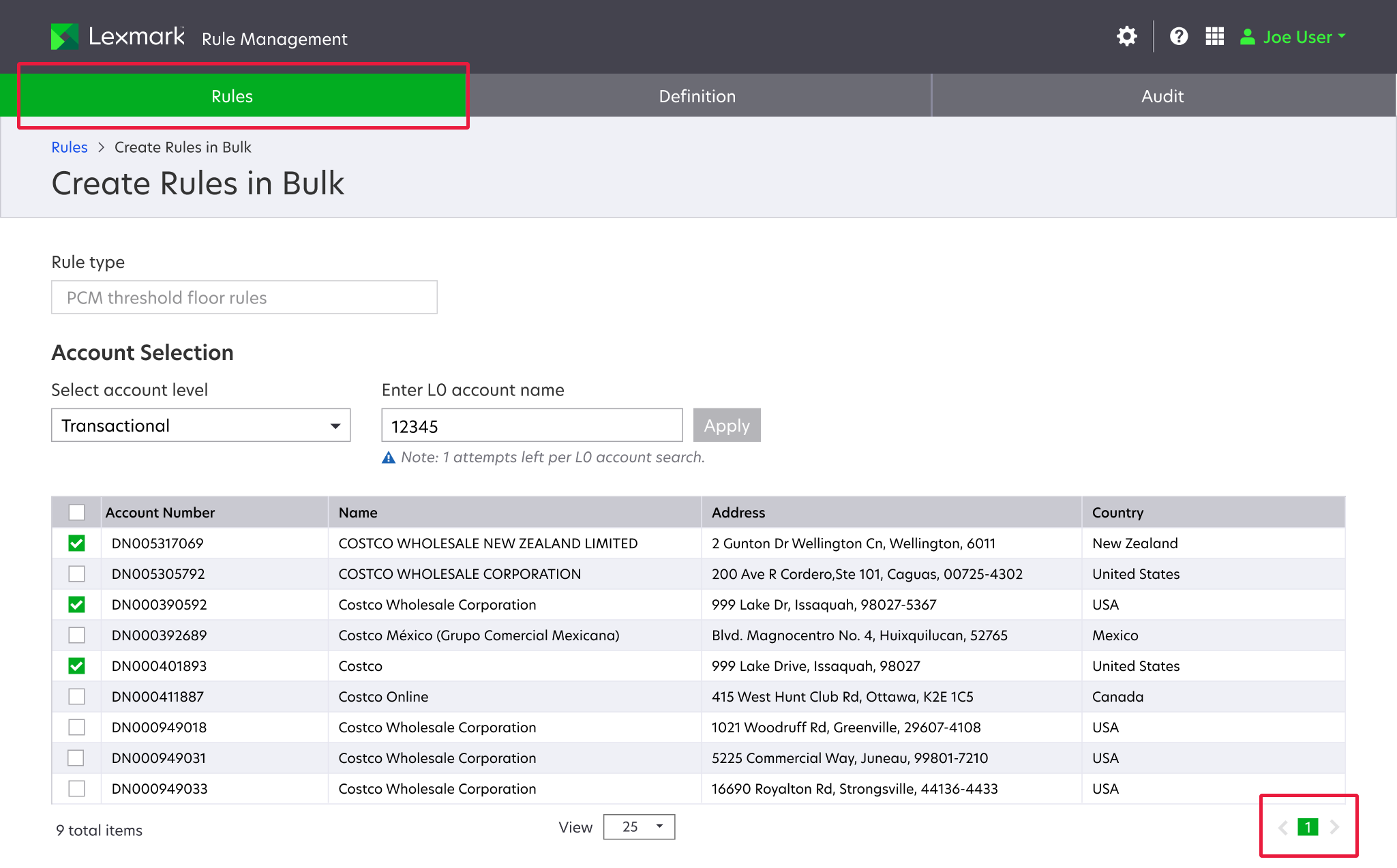Toggle the select-all checkbox in table header
This screenshot has height=868, width=1397.
click(x=76, y=512)
